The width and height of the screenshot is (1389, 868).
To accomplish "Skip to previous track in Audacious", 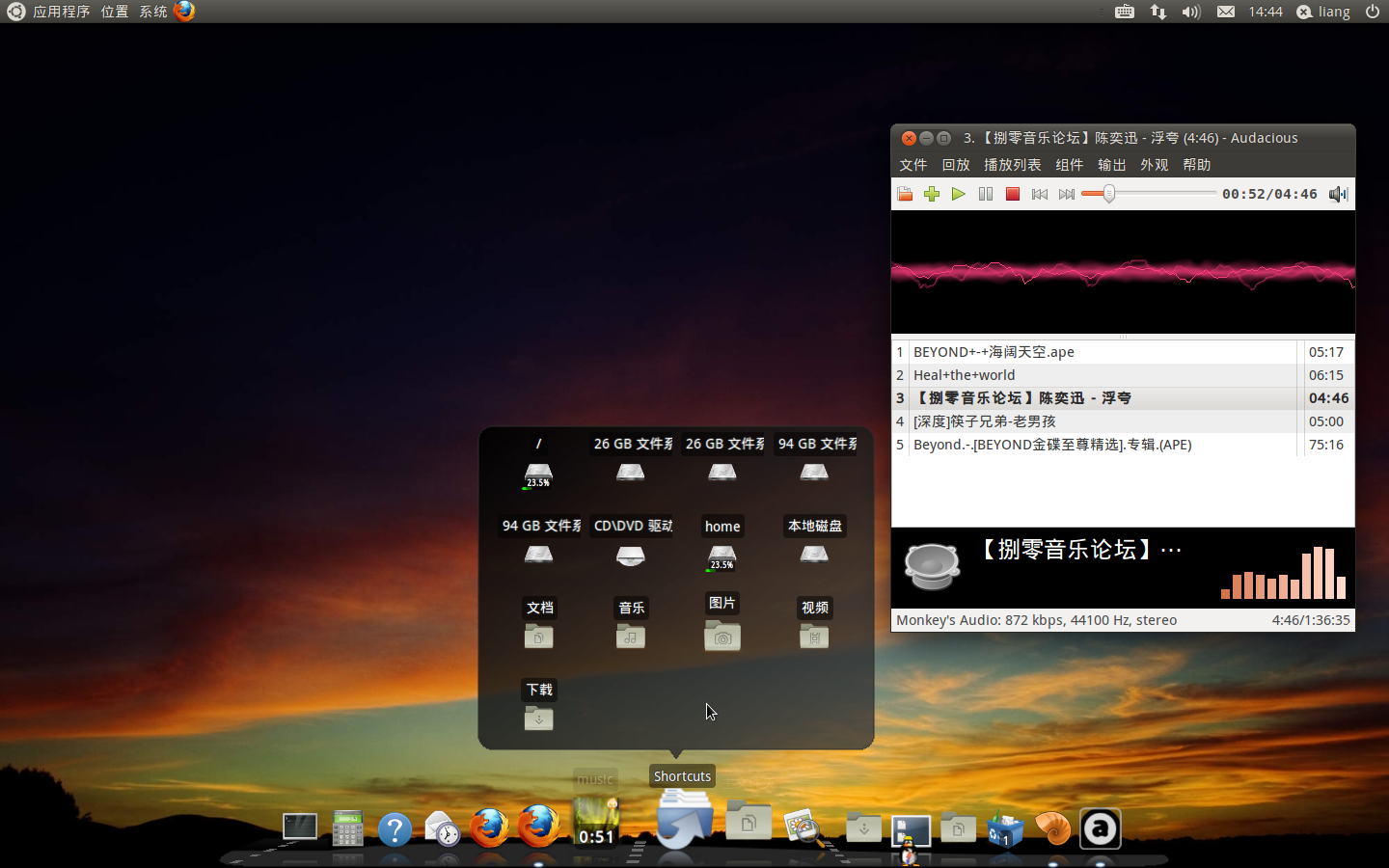I will click(1040, 194).
